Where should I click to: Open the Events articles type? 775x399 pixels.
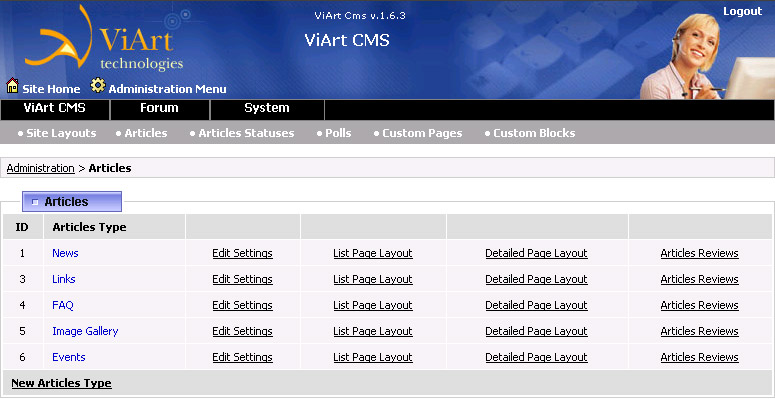(x=69, y=357)
